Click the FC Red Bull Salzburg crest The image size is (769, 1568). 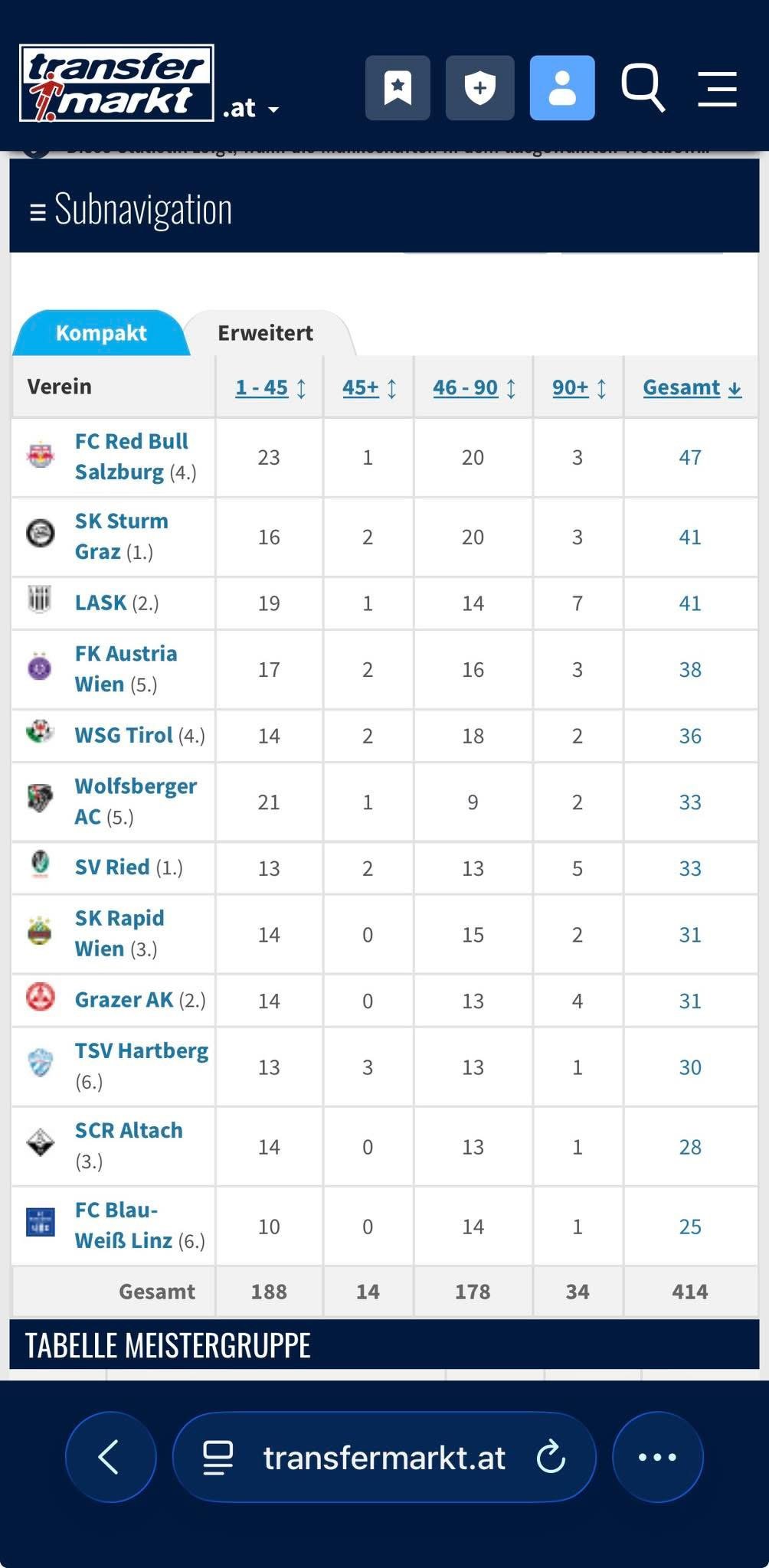pos(40,456)
